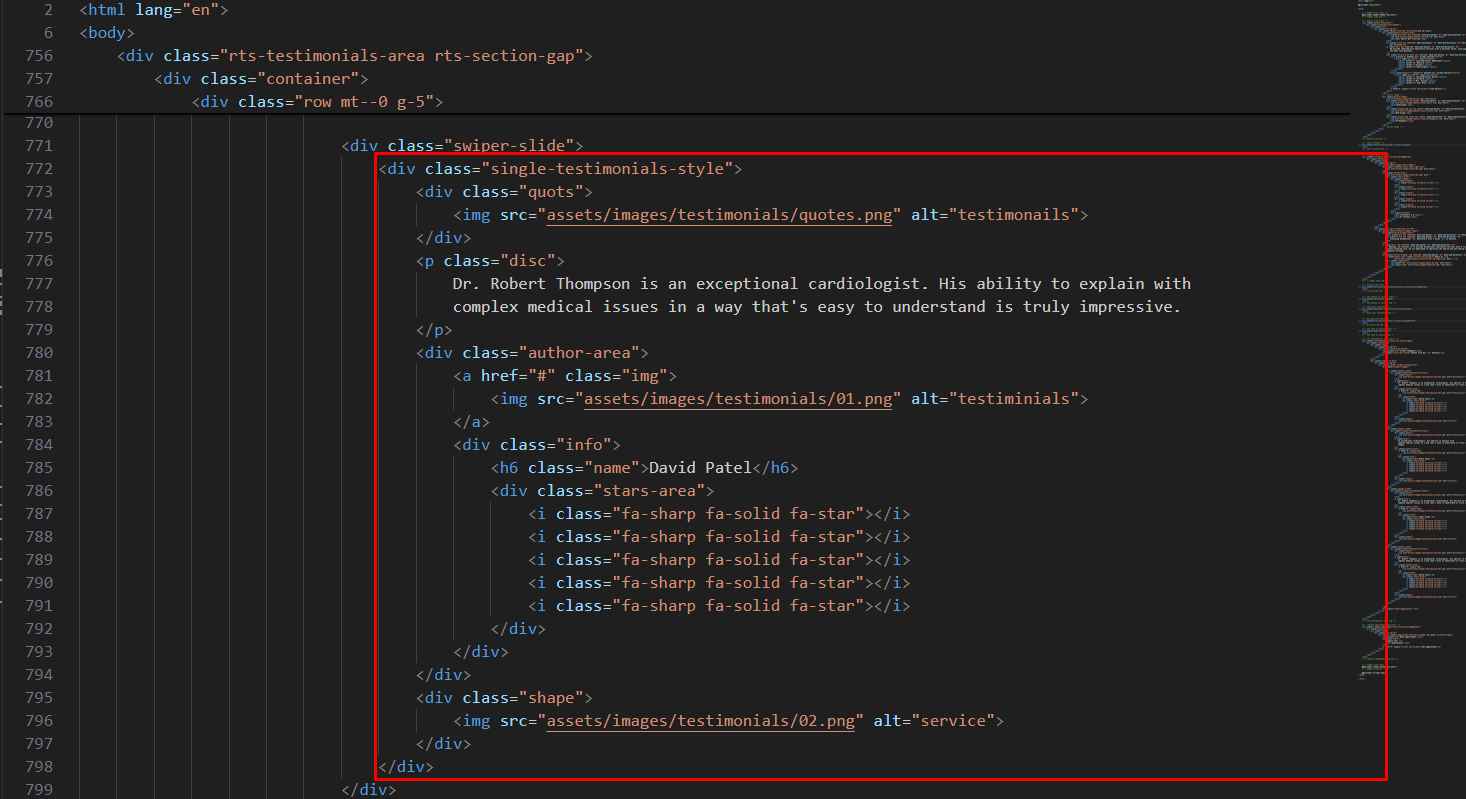
Task: Place cursor on stars-area class value
Action: coord(654,491)
